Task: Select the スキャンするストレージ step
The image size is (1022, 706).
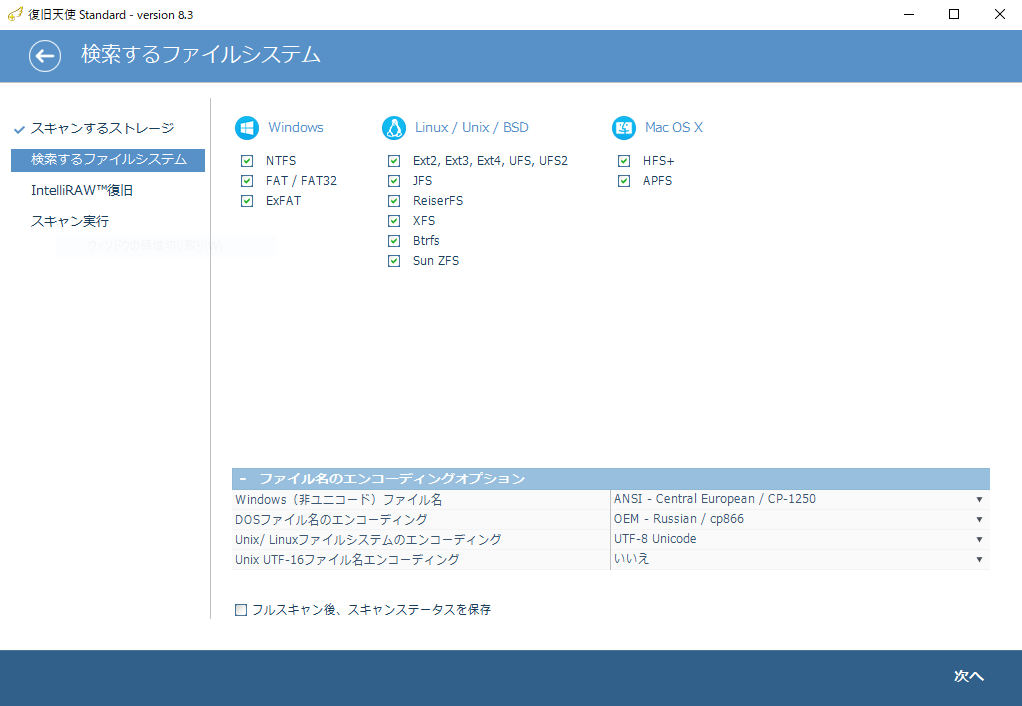Action: click(x=102, y=128)
